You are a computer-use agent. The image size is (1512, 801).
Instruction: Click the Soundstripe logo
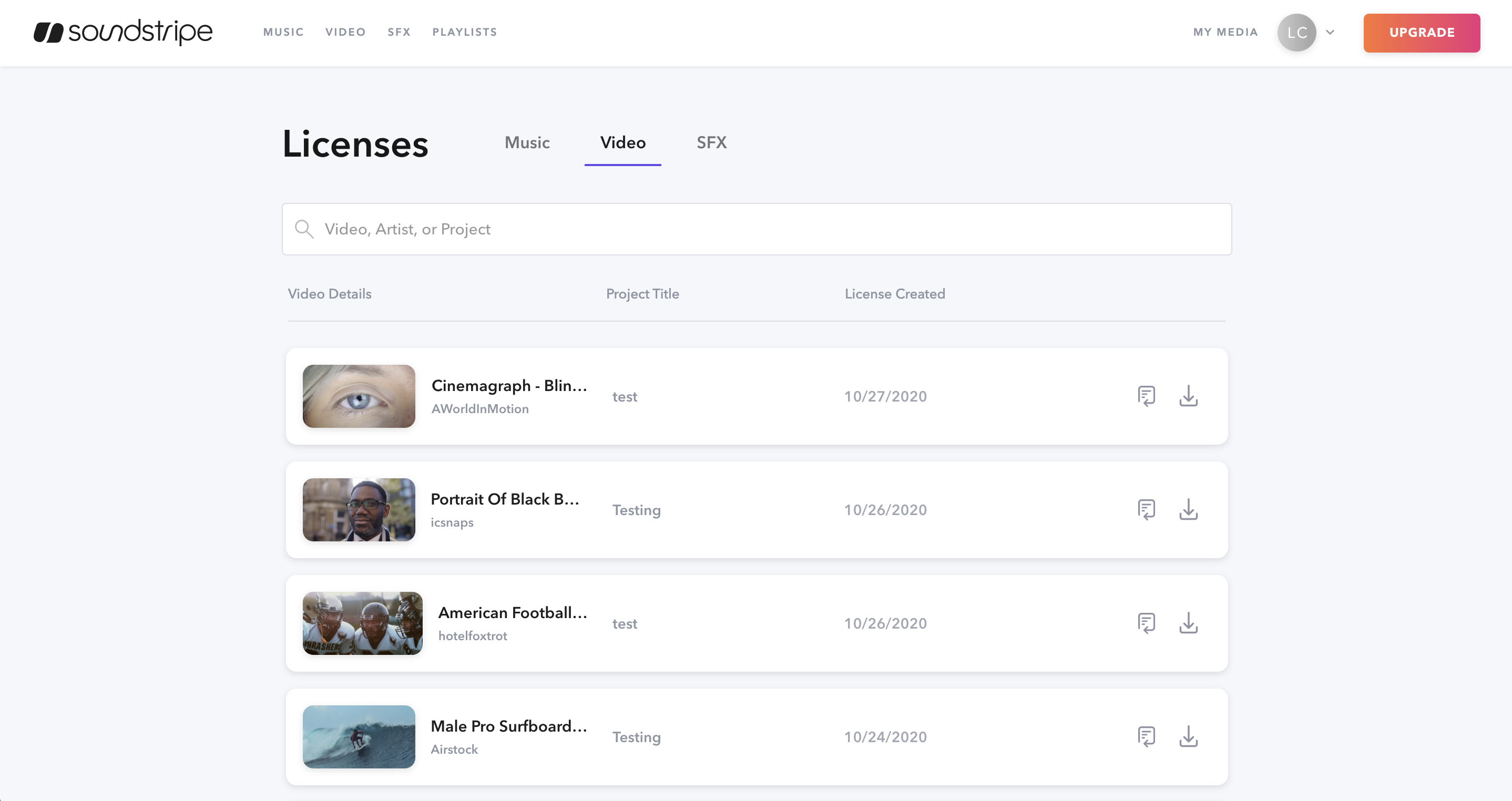pos(122,32)
